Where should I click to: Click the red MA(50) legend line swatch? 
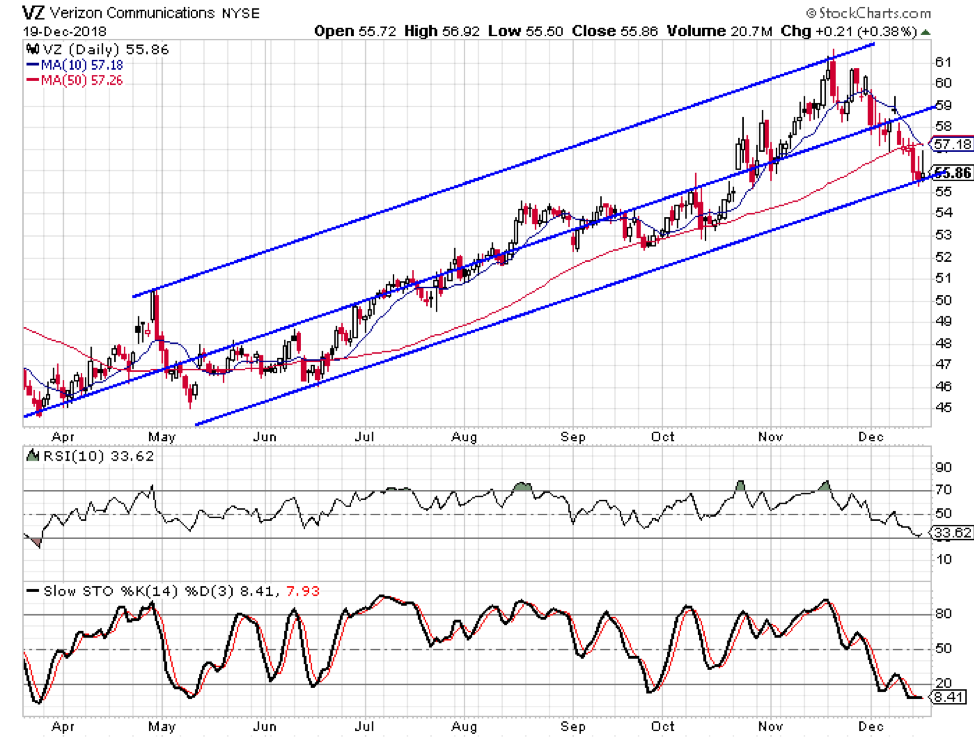pyautogui.click(x=32, y=80)
